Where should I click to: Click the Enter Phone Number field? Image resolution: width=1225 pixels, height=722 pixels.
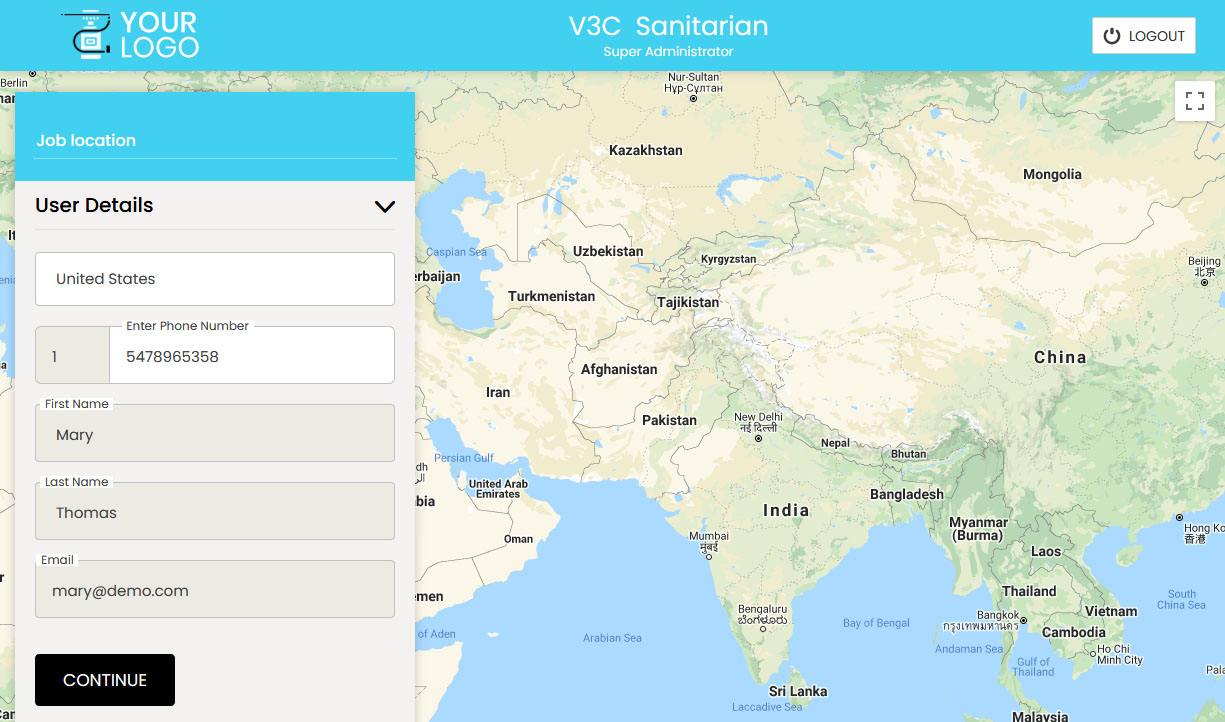pyautogui.click(x=250, y=356)
